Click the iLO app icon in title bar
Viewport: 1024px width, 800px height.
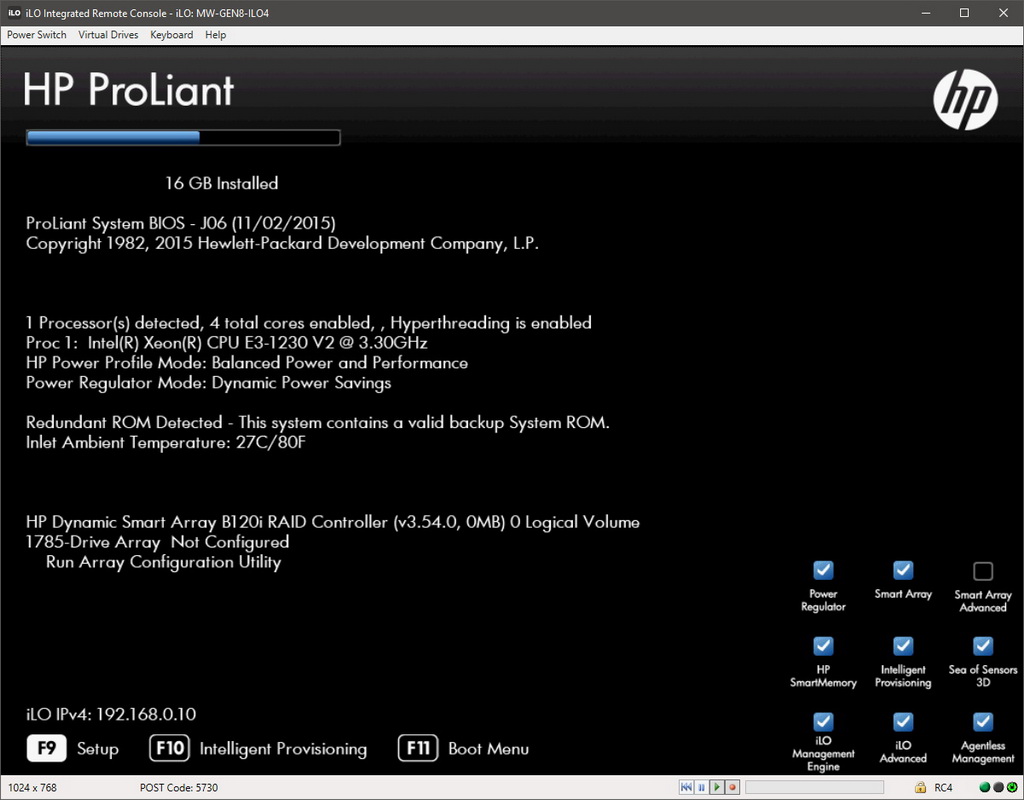14,13
